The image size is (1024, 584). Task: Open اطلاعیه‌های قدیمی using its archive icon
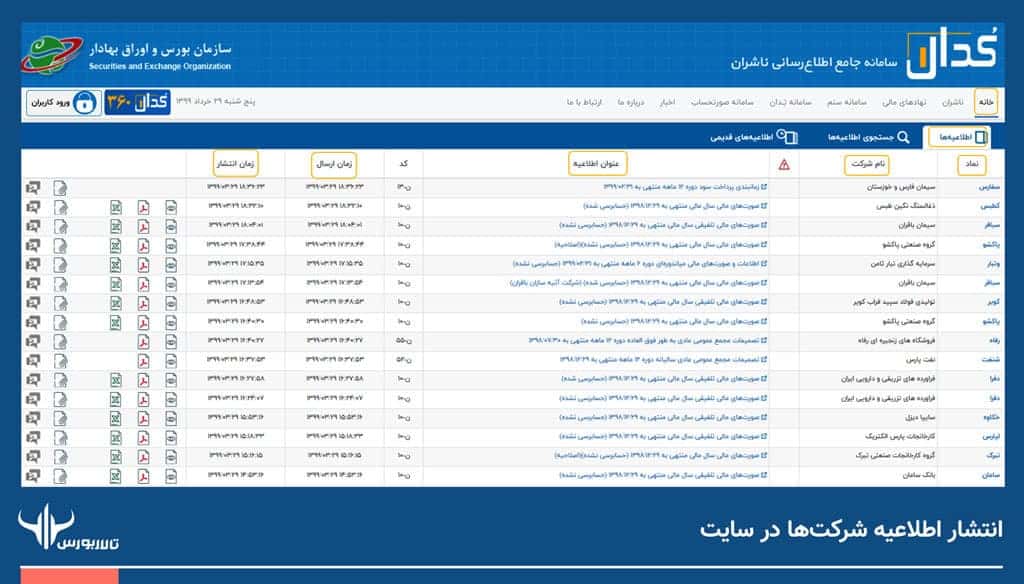coord(789,137)
